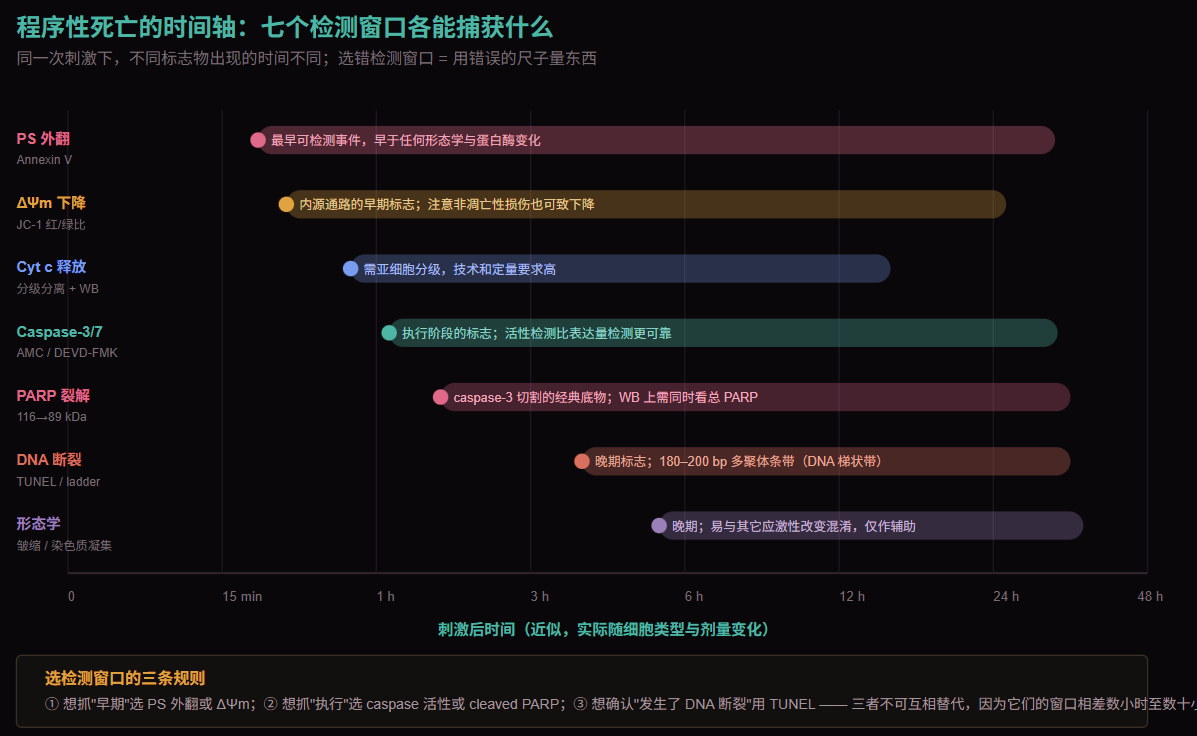Click the rules text starting ① 想抓"早期"
Viewport: 1197px width, 736px height.
point(620,704)
